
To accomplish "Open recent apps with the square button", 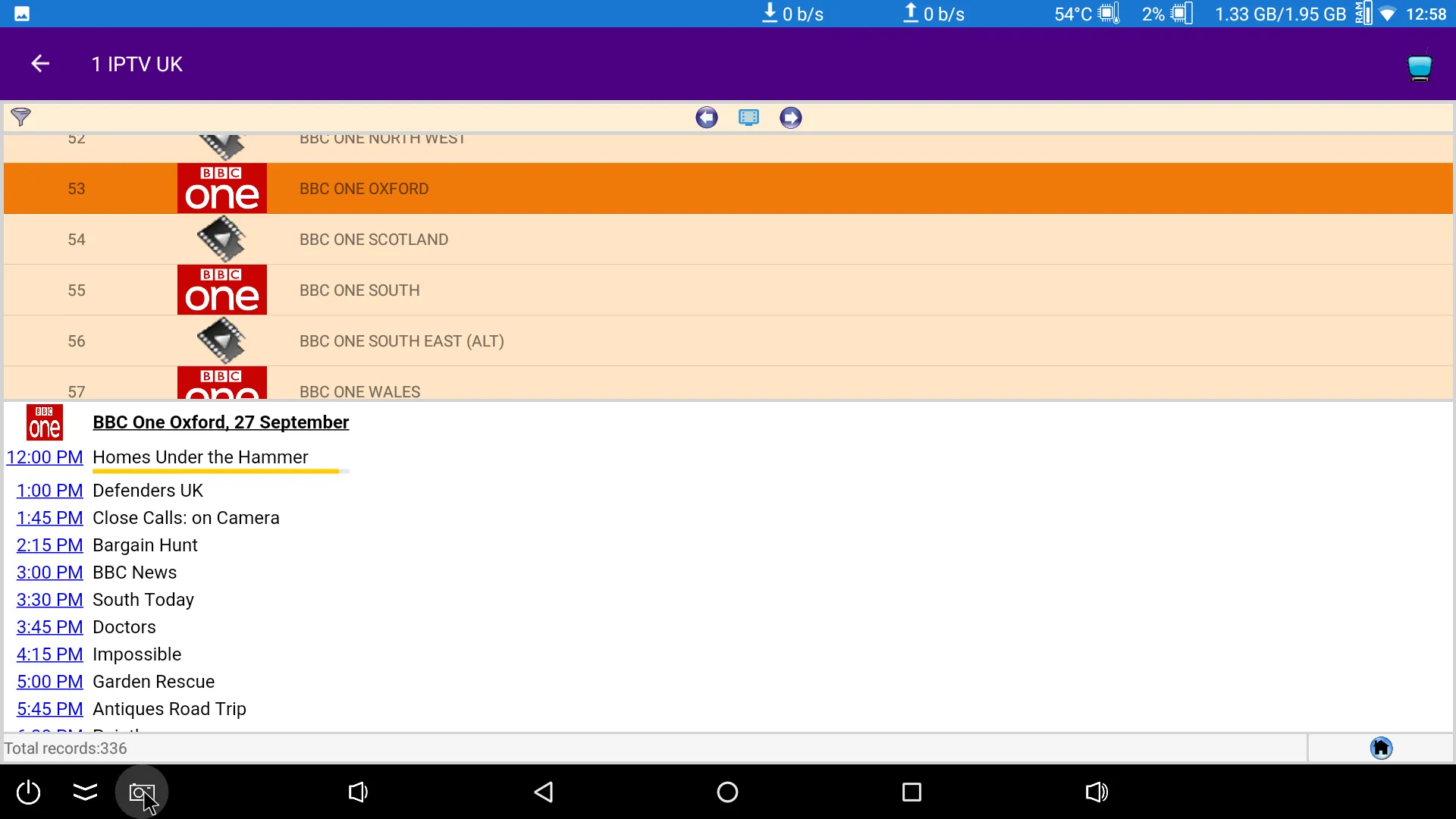I will coord(912,792).
